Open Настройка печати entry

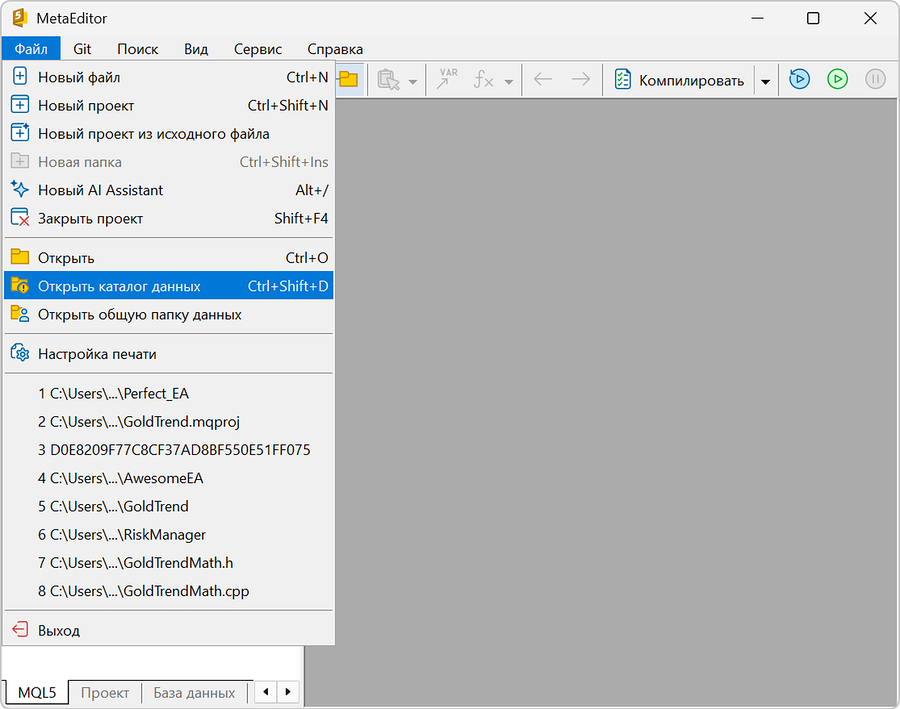point(169,354)
